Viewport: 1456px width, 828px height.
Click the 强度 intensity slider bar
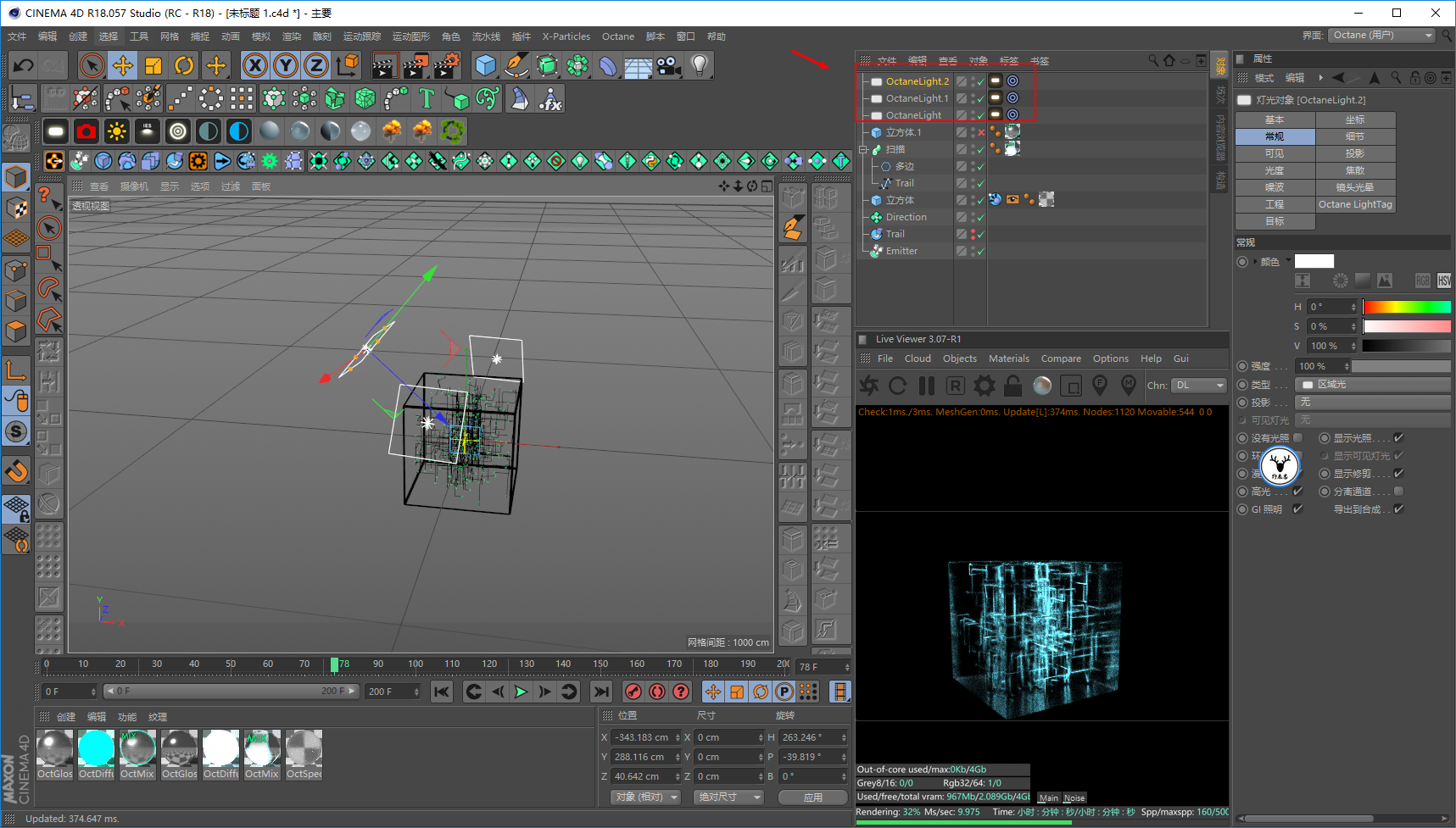click(x=1401, y=367)
